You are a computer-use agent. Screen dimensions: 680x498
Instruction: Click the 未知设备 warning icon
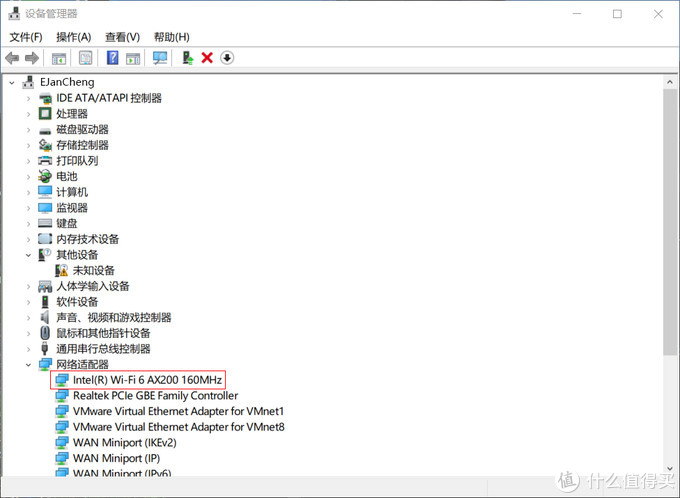coord(62,271)
